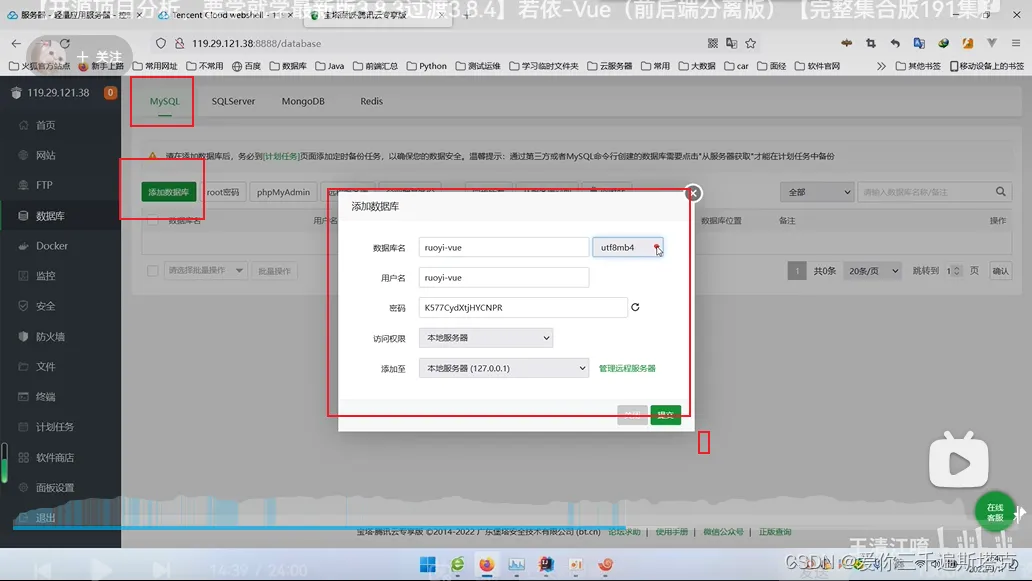Click the Windows Start button on taskbar
The height and width of the screenshot is (581, 1032).
(x=428, y=565)
